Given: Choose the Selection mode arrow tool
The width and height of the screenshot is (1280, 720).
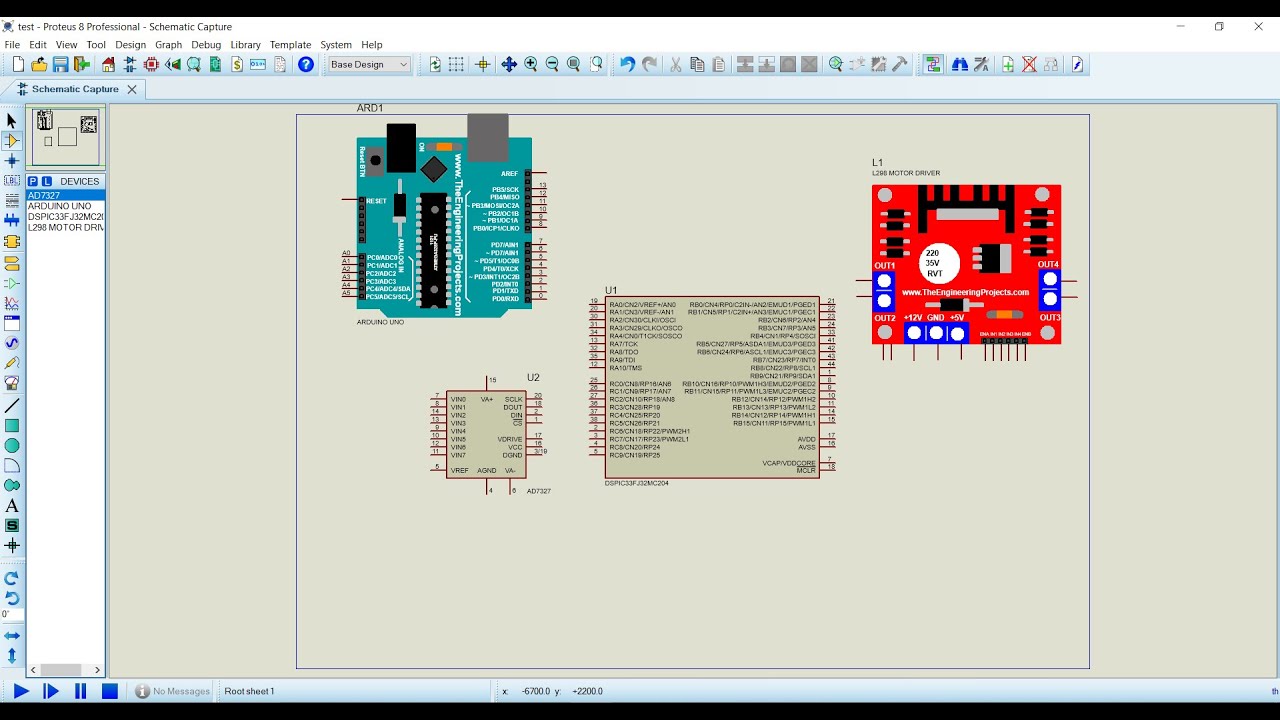Looking at the screenshot, I should 12,121.
